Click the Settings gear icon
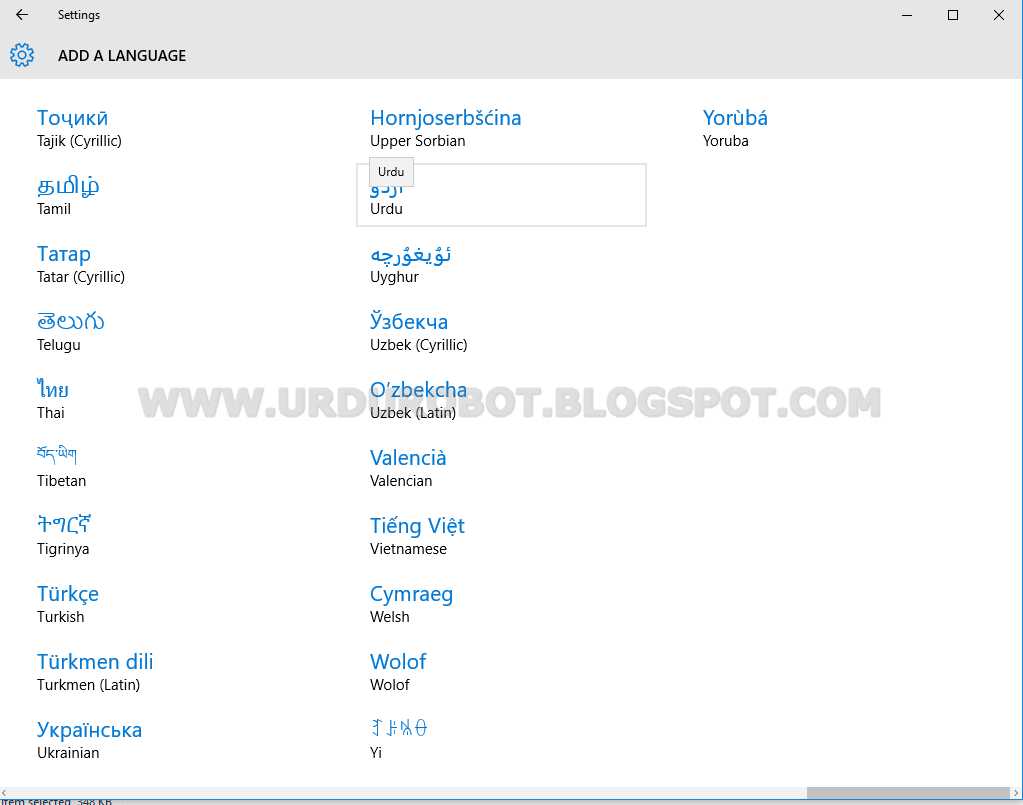Image resolution: width=1023 pixels, height=805 pixels. point(21,55)
